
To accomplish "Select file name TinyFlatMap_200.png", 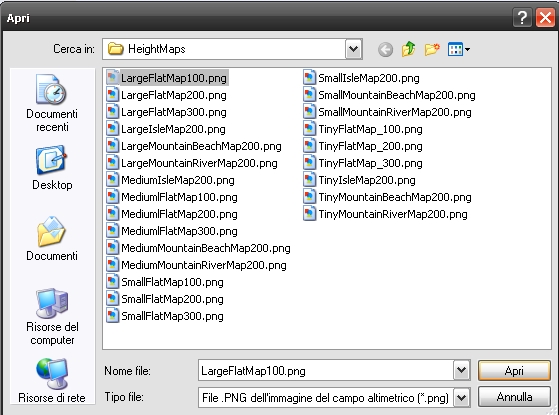I will pos(370,146).
